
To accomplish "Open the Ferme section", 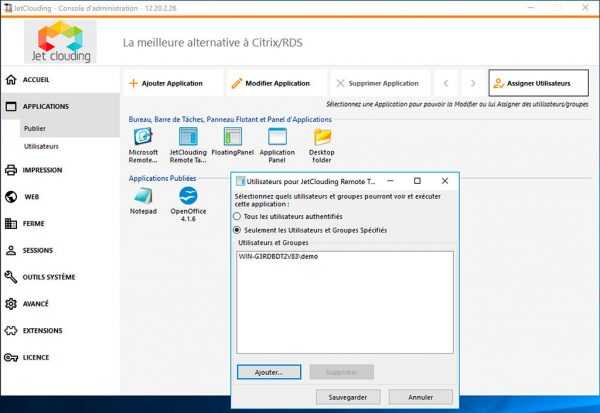I will (x=33, y=224).
